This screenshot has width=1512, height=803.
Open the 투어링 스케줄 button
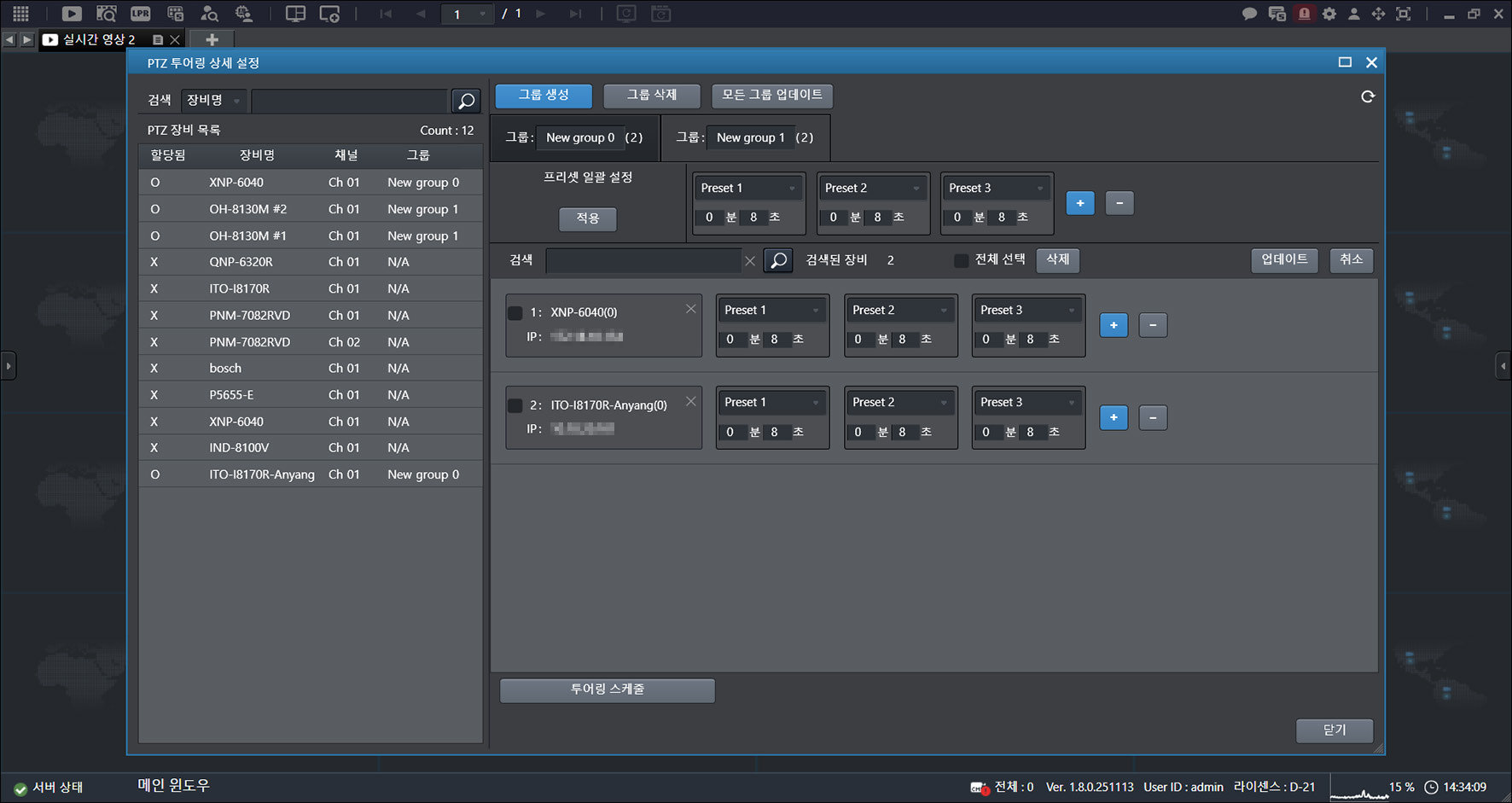[x=608, y=690]
